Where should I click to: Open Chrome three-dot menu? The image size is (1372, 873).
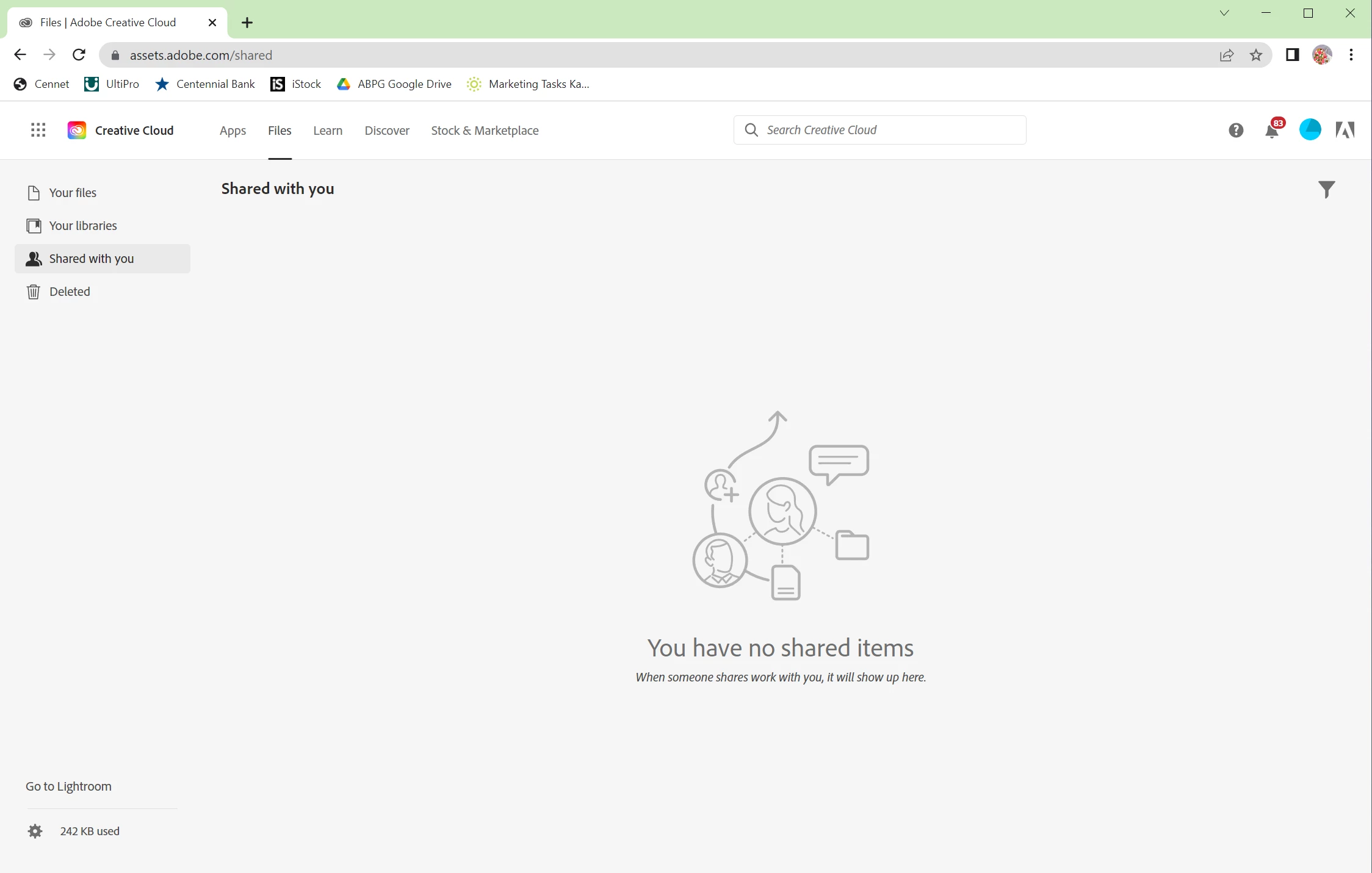1351,55
